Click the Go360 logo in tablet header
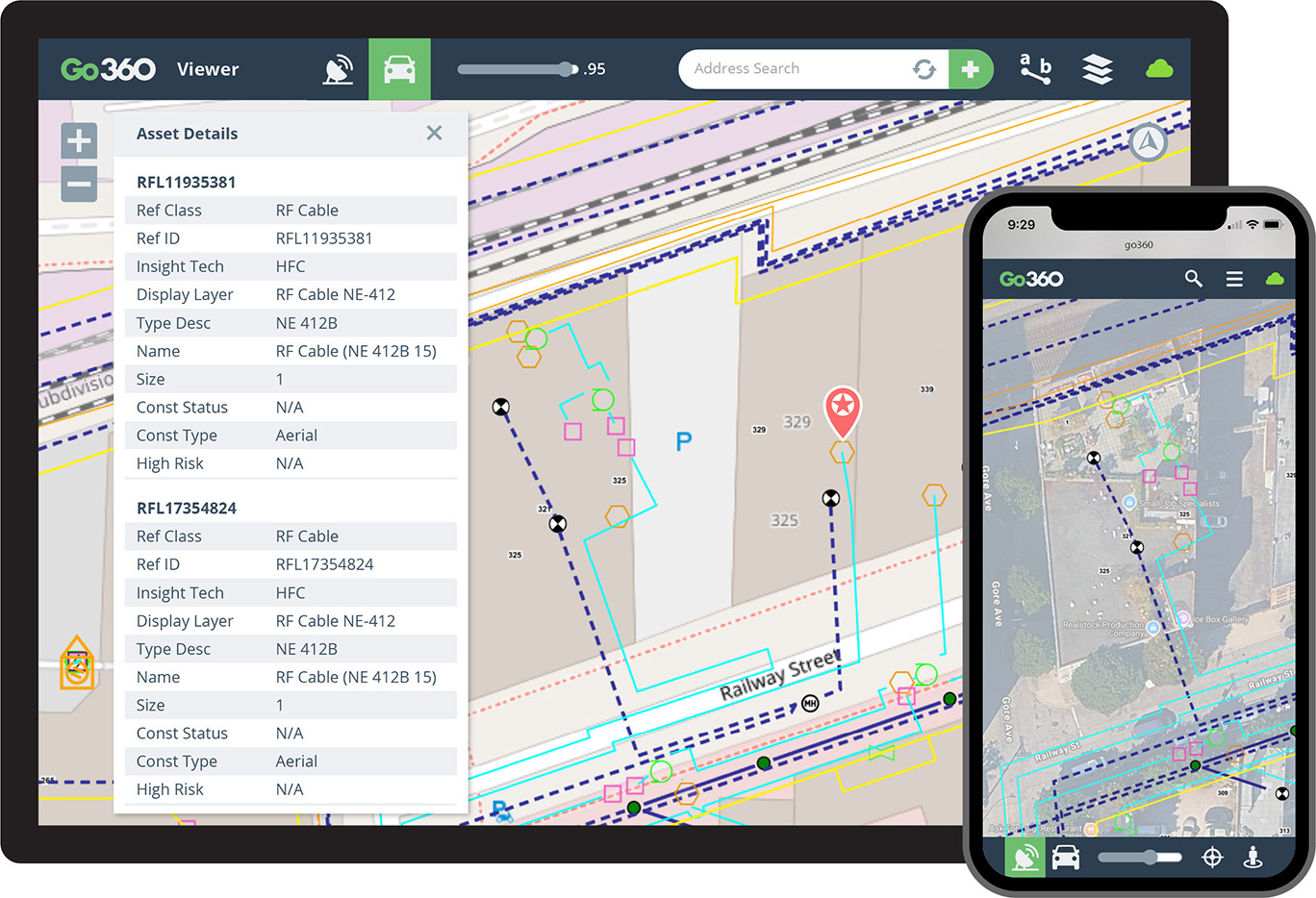The height and width of the screenshot is (898, 1316). tap(108, 69)
